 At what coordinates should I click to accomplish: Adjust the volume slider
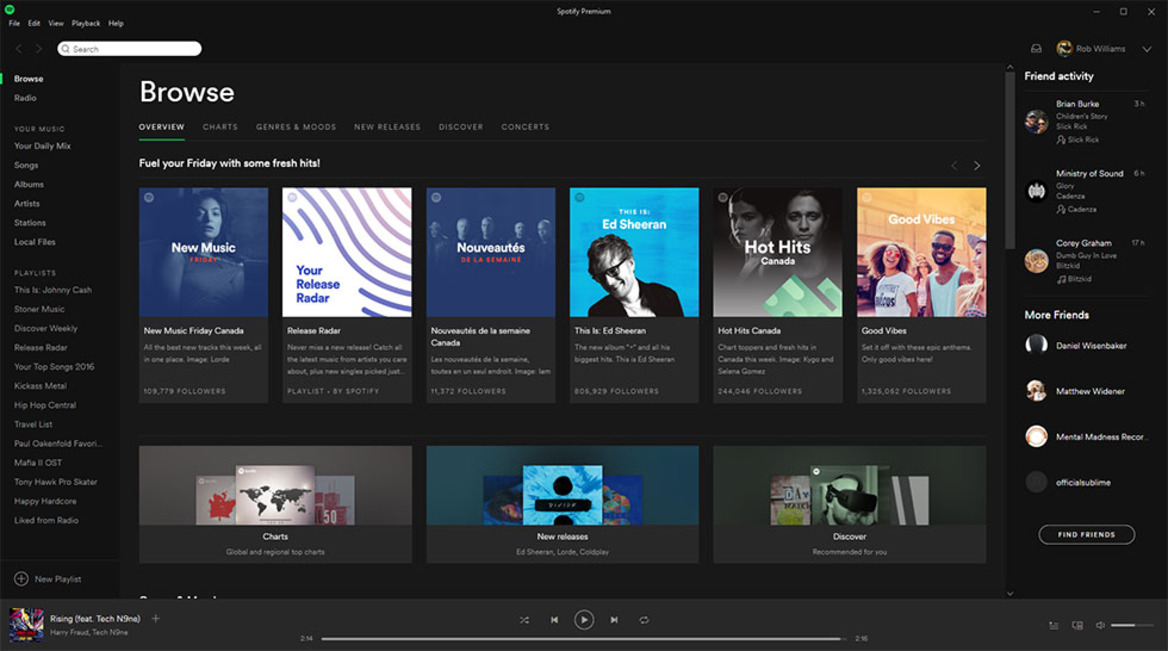pos(1132,626)
